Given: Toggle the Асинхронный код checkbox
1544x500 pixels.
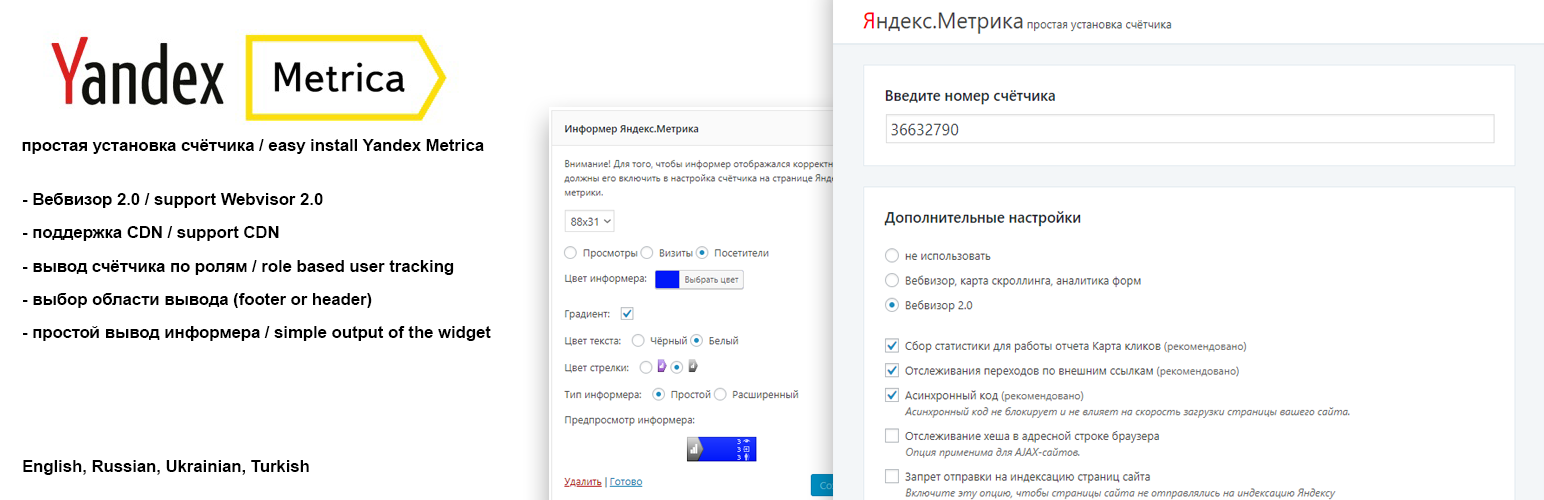Looking at the screenshot, I should [x=892, y=396].
